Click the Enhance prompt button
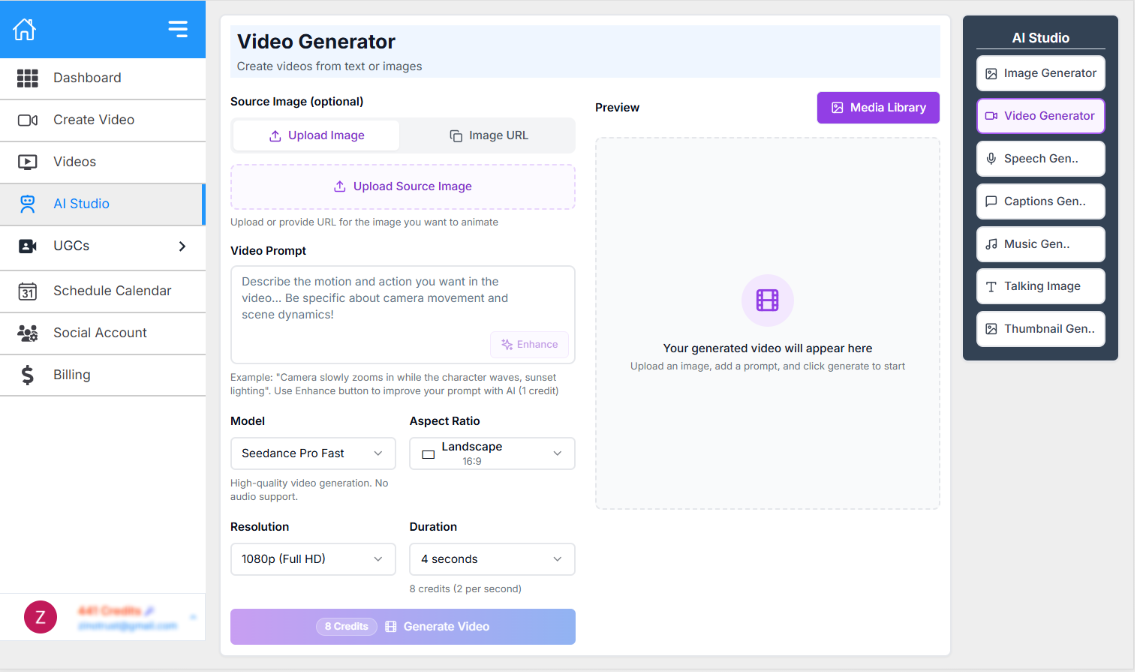The height and width of the screenshot is (672, 1135). (x=529, y=343)
